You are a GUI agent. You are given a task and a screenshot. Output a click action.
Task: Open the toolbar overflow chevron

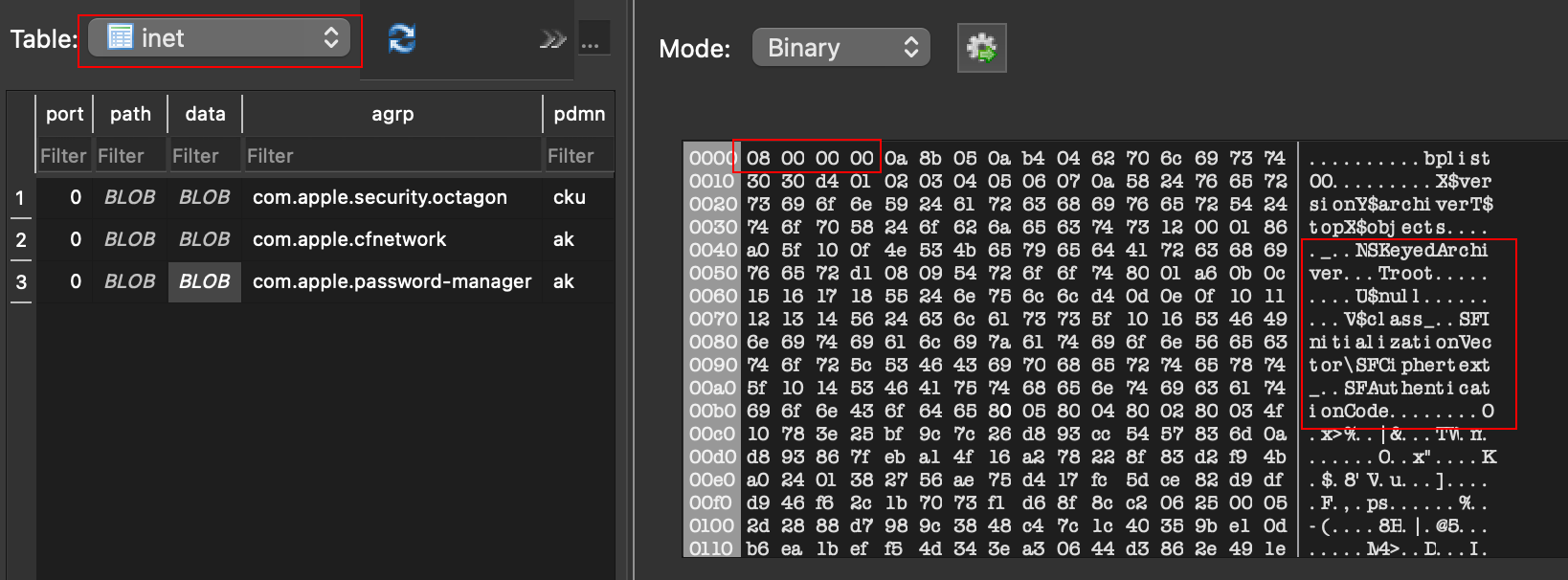tap(552, 39)
